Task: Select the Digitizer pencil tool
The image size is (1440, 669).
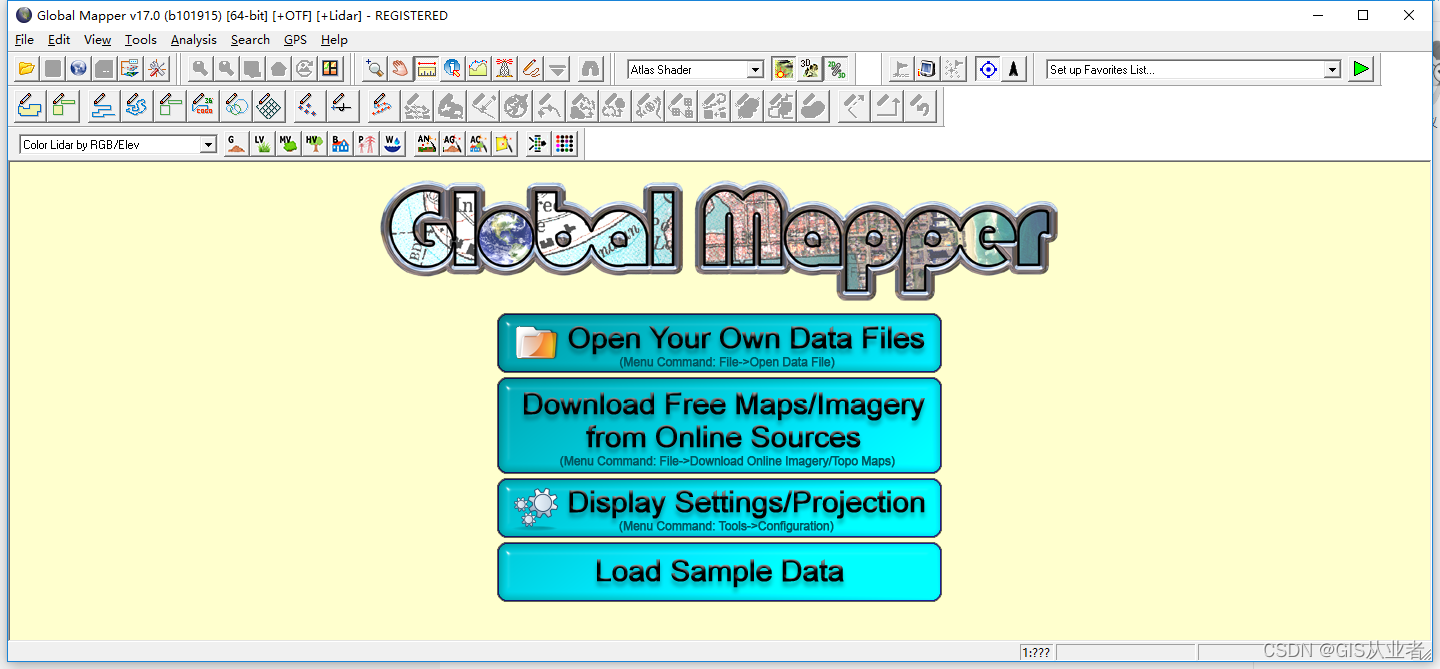Action: (x=531, y=69)
